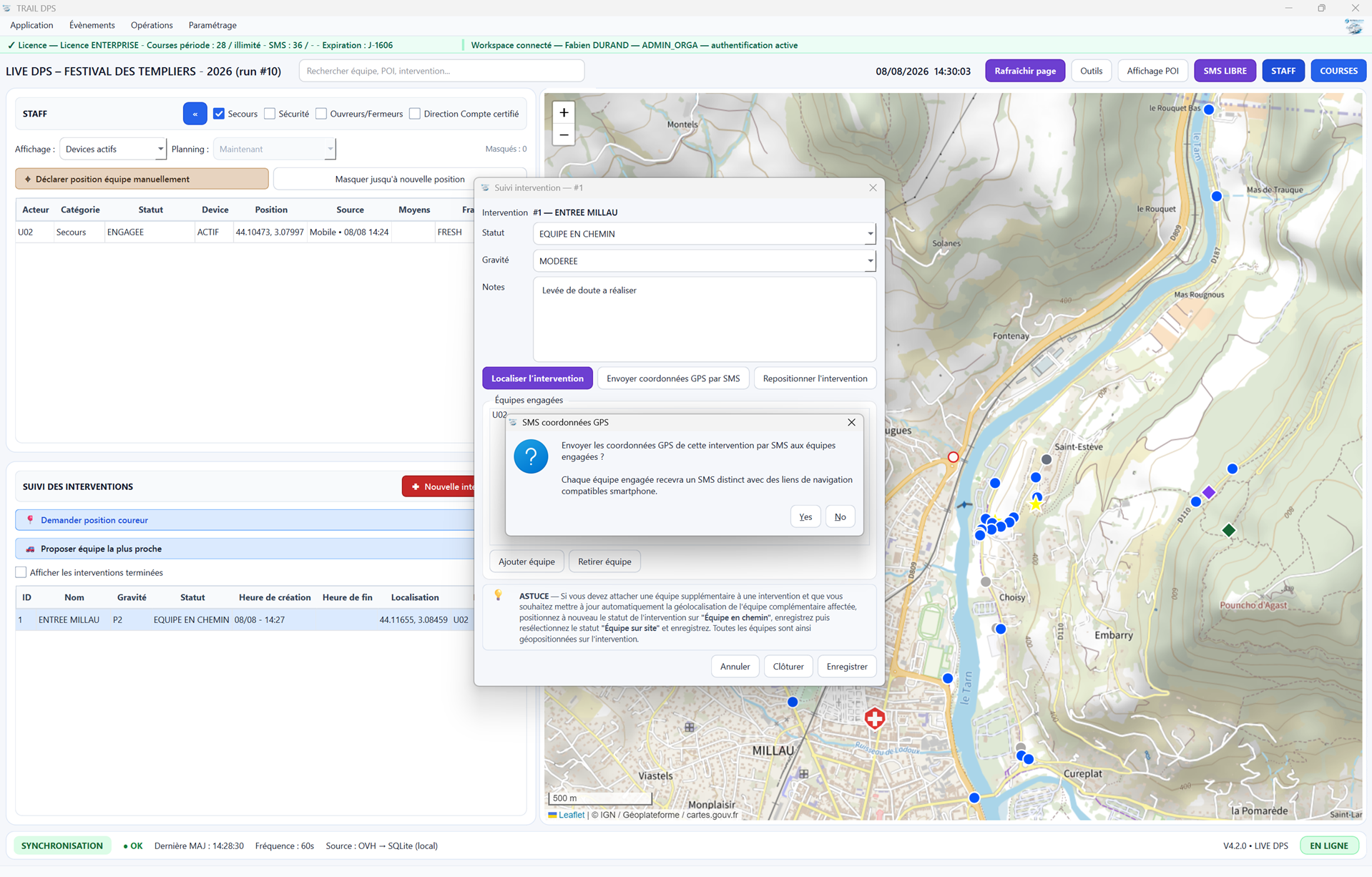This screenshot has width=1372, height=877.
Task: Select the U02 Secours row in staff table
Action: (x=245, y=232)
